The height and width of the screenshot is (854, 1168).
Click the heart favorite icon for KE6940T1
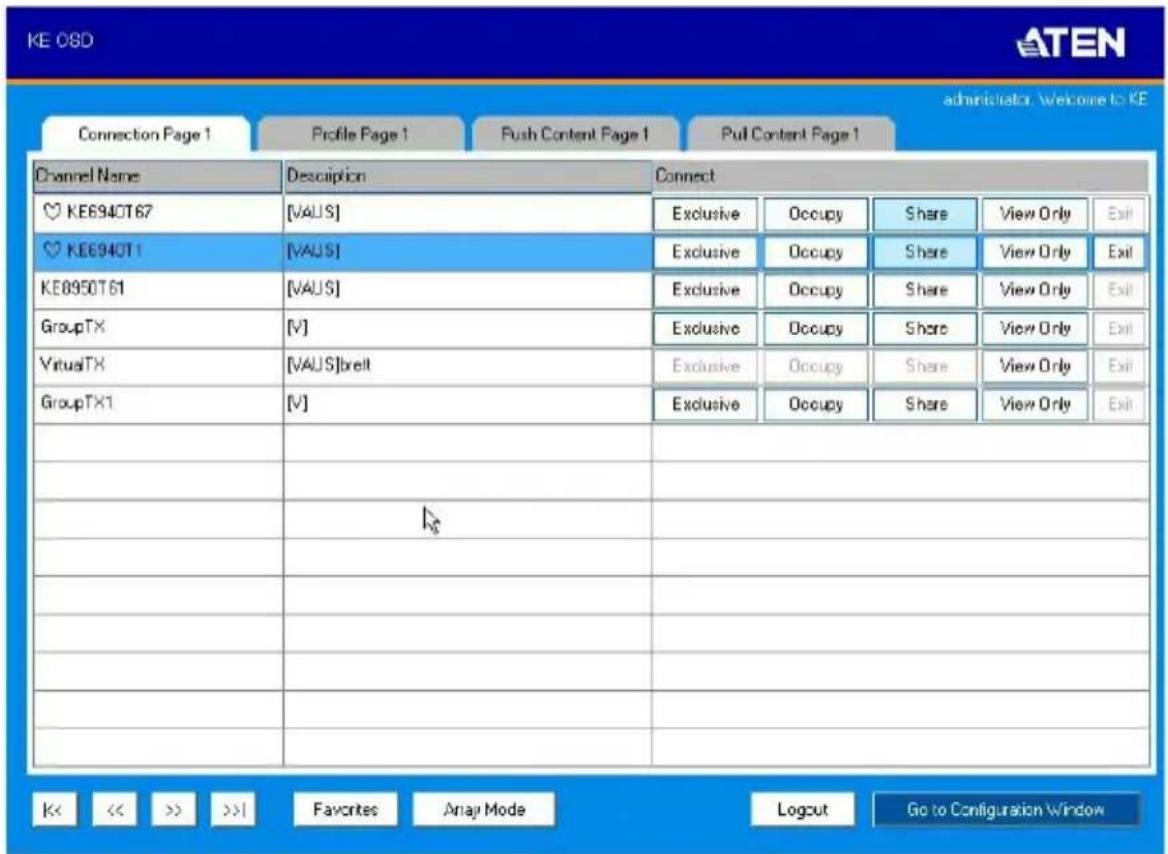(51, 250)
